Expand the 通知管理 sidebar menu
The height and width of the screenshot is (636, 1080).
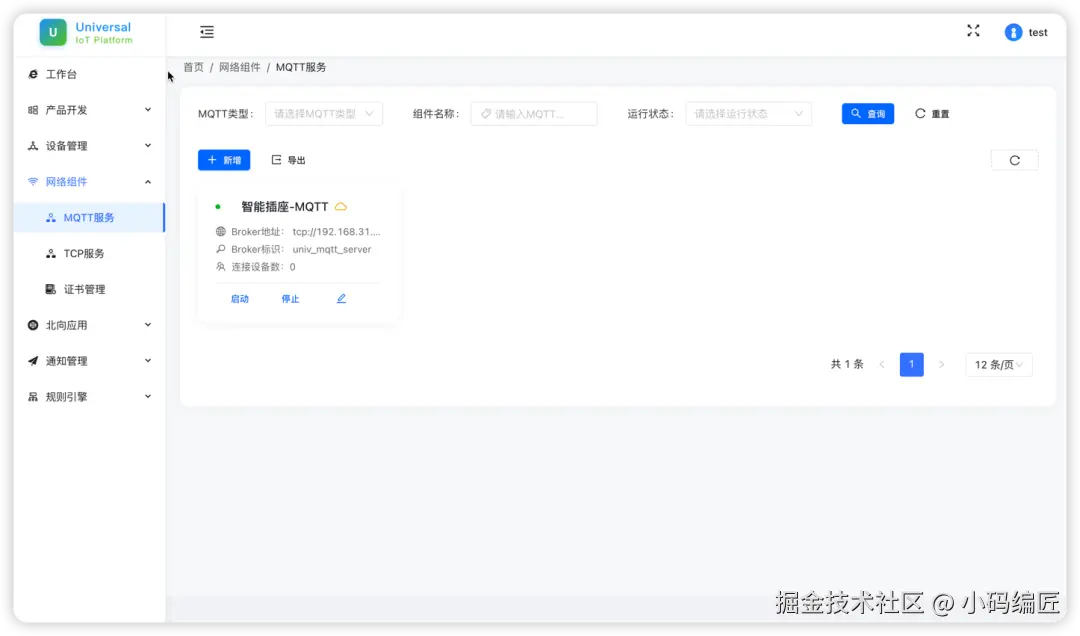[90, 361]
